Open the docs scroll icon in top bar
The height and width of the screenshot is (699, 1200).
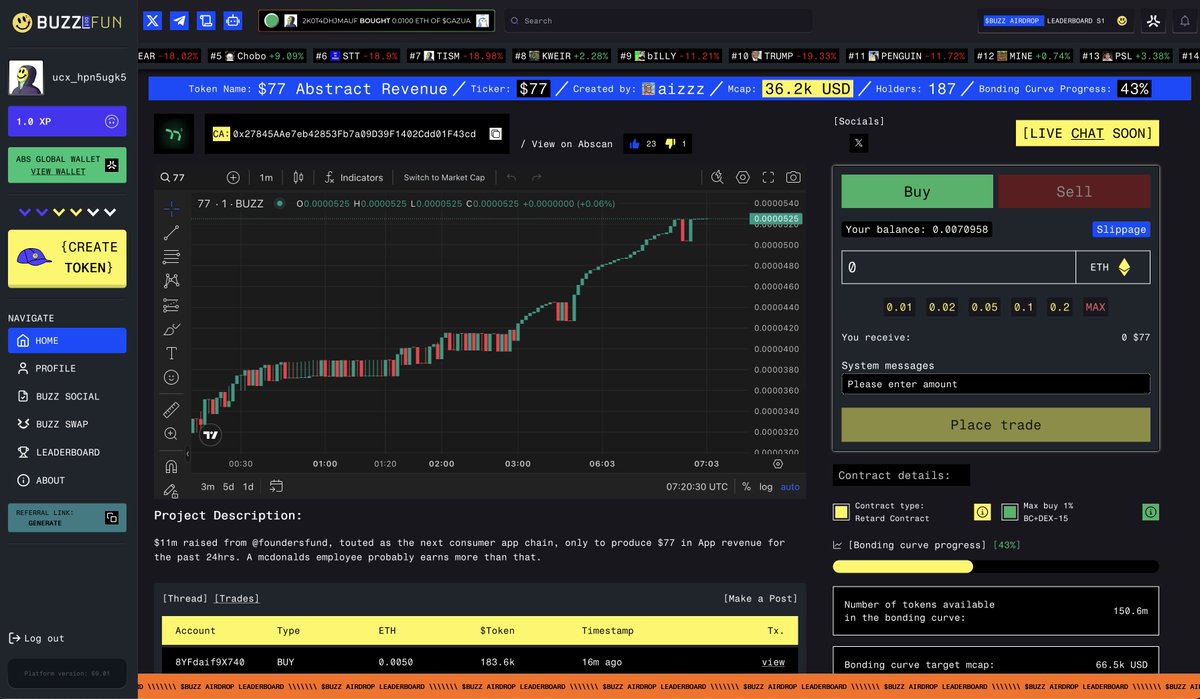[x=206, y=19]
